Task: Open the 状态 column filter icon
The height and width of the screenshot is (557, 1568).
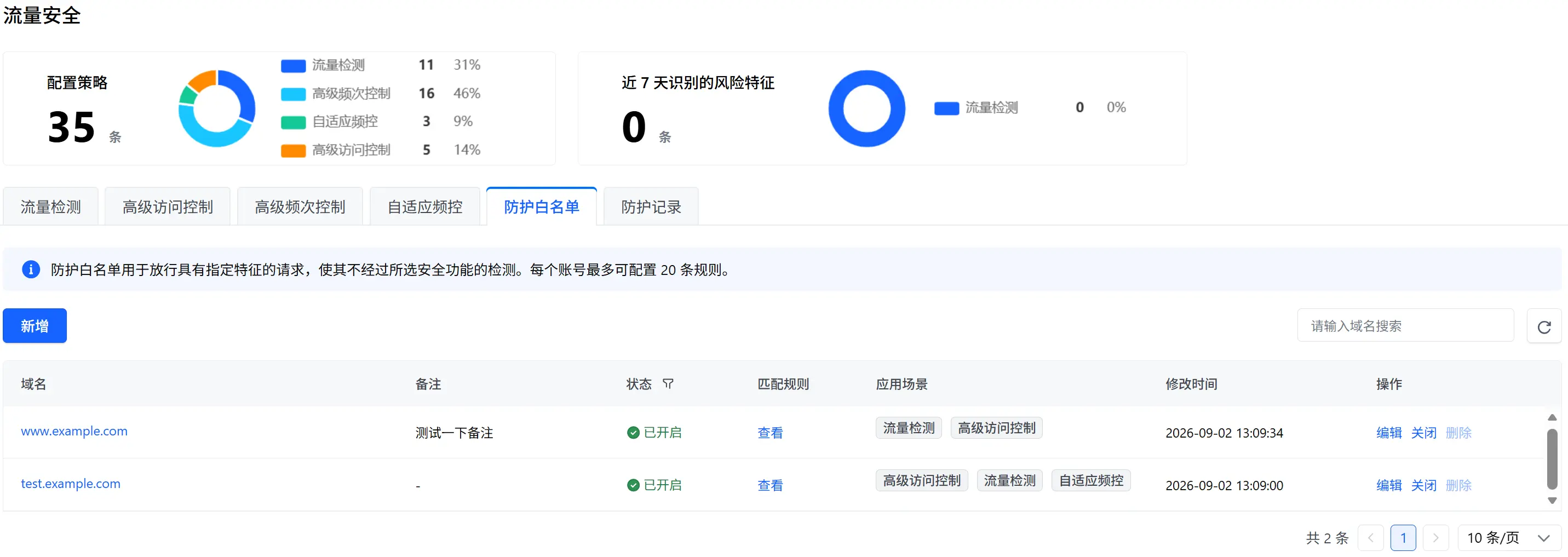Action: [x=668, y=383]
